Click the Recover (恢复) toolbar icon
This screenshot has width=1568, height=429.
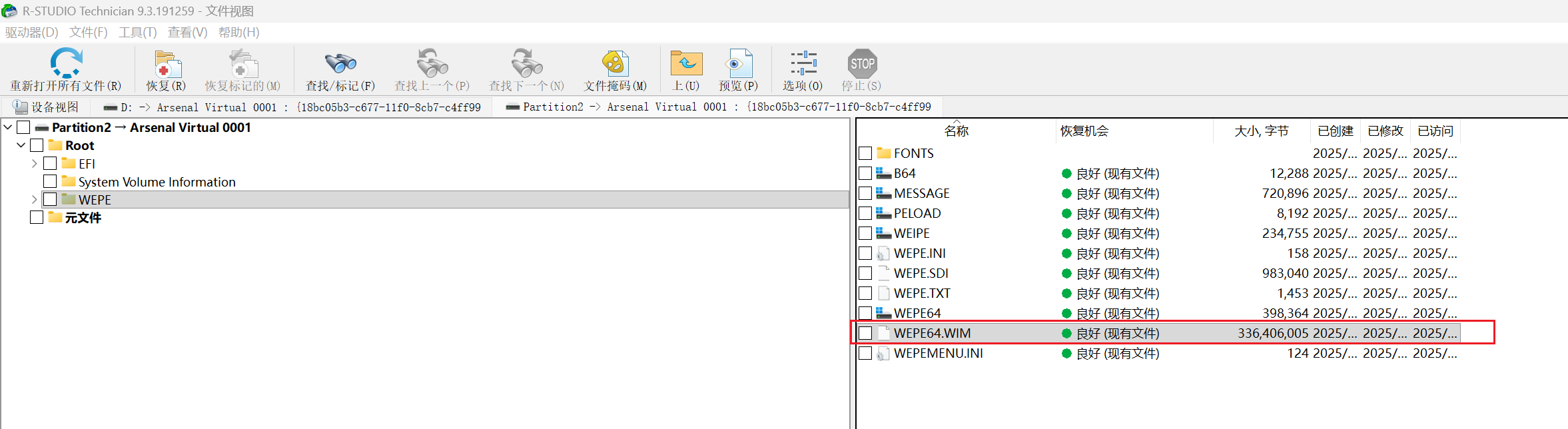coord(167,64)
